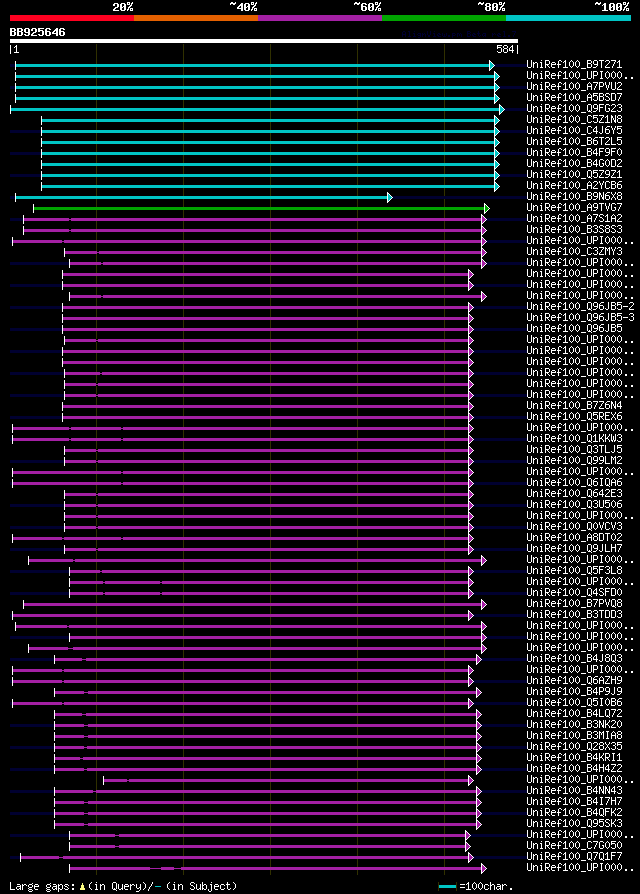Open hit UniRef100_A7S1A2
This screenshot has height=894, width=640.
[574, 218]
